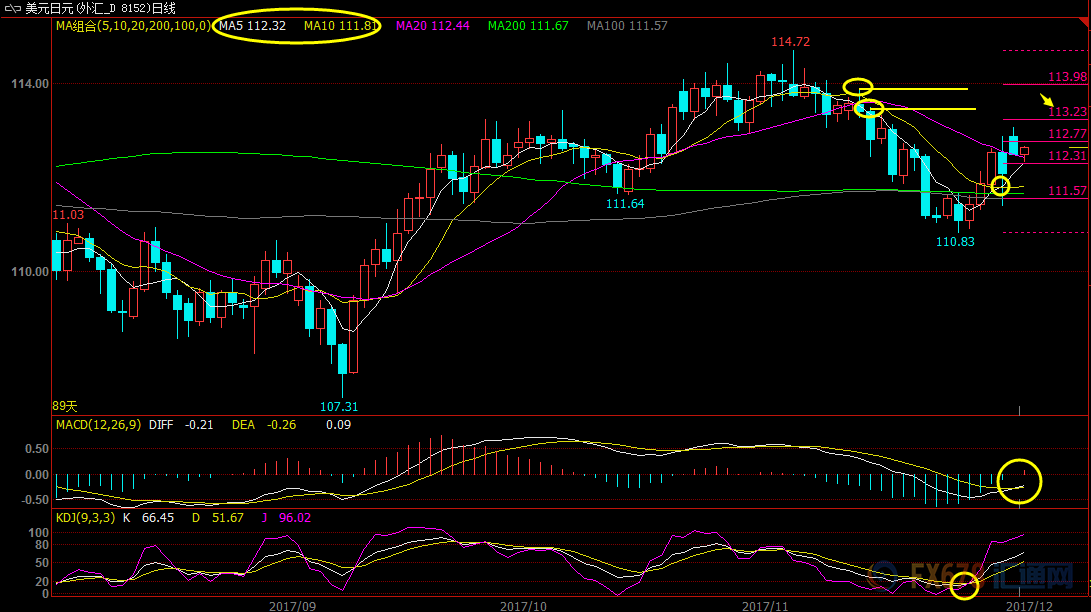Select the 114.72 high price label
Screen dimensions: 1091x612
(x=790, y=42)
